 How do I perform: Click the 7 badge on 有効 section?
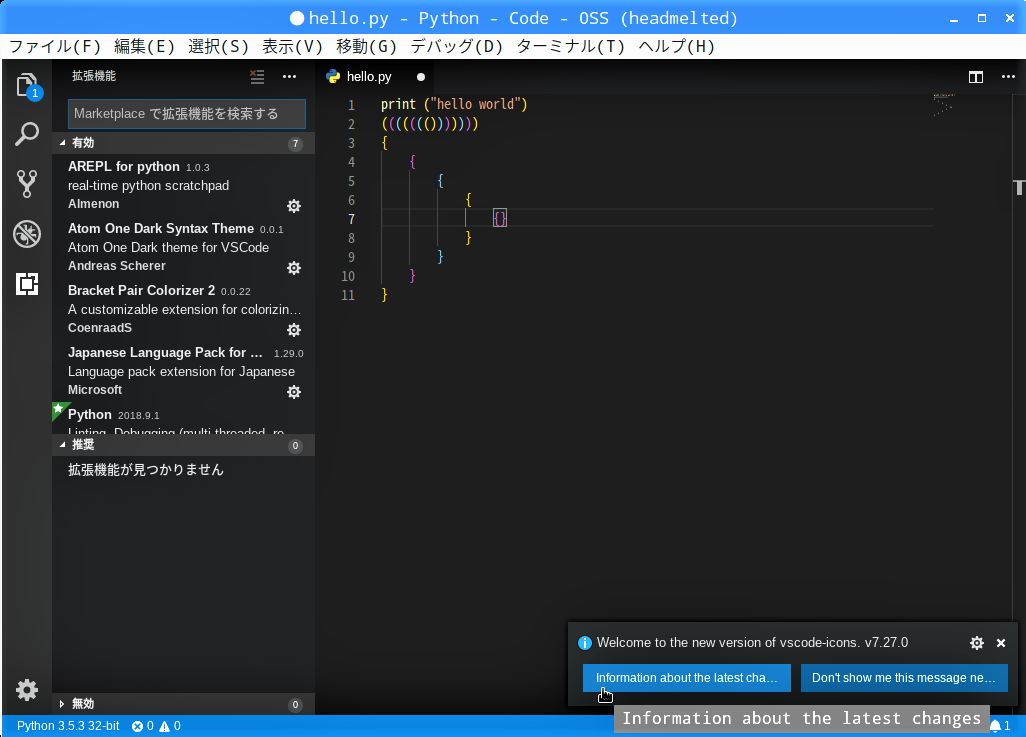point(296,143)
